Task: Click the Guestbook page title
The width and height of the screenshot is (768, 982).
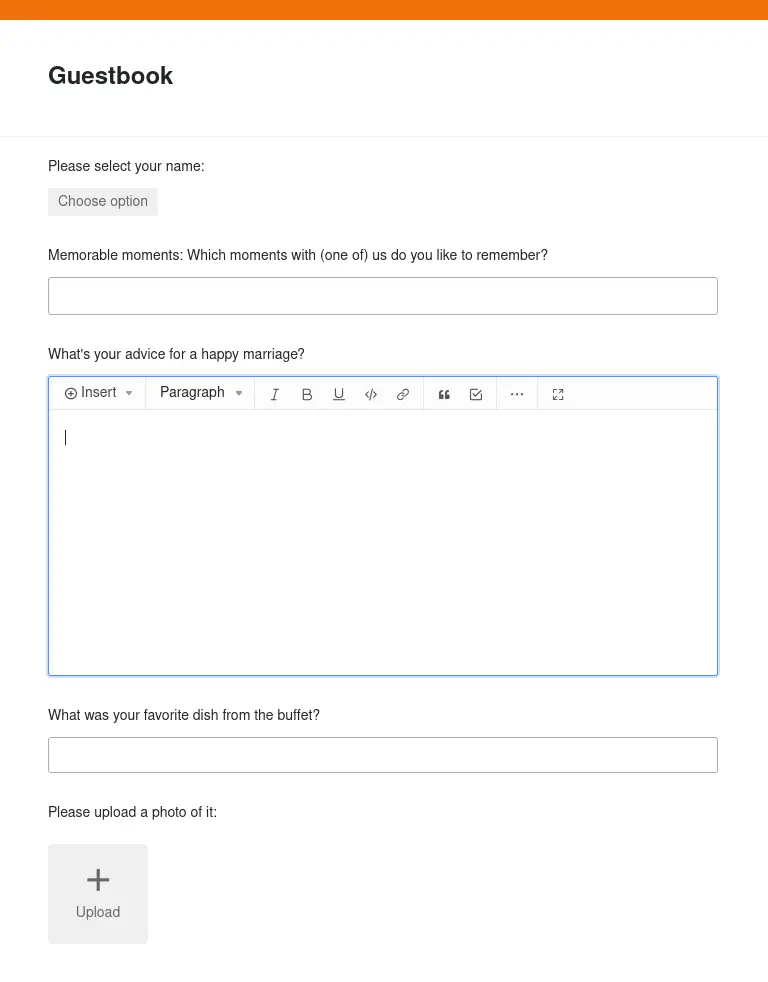Action: tap(110, 76)
